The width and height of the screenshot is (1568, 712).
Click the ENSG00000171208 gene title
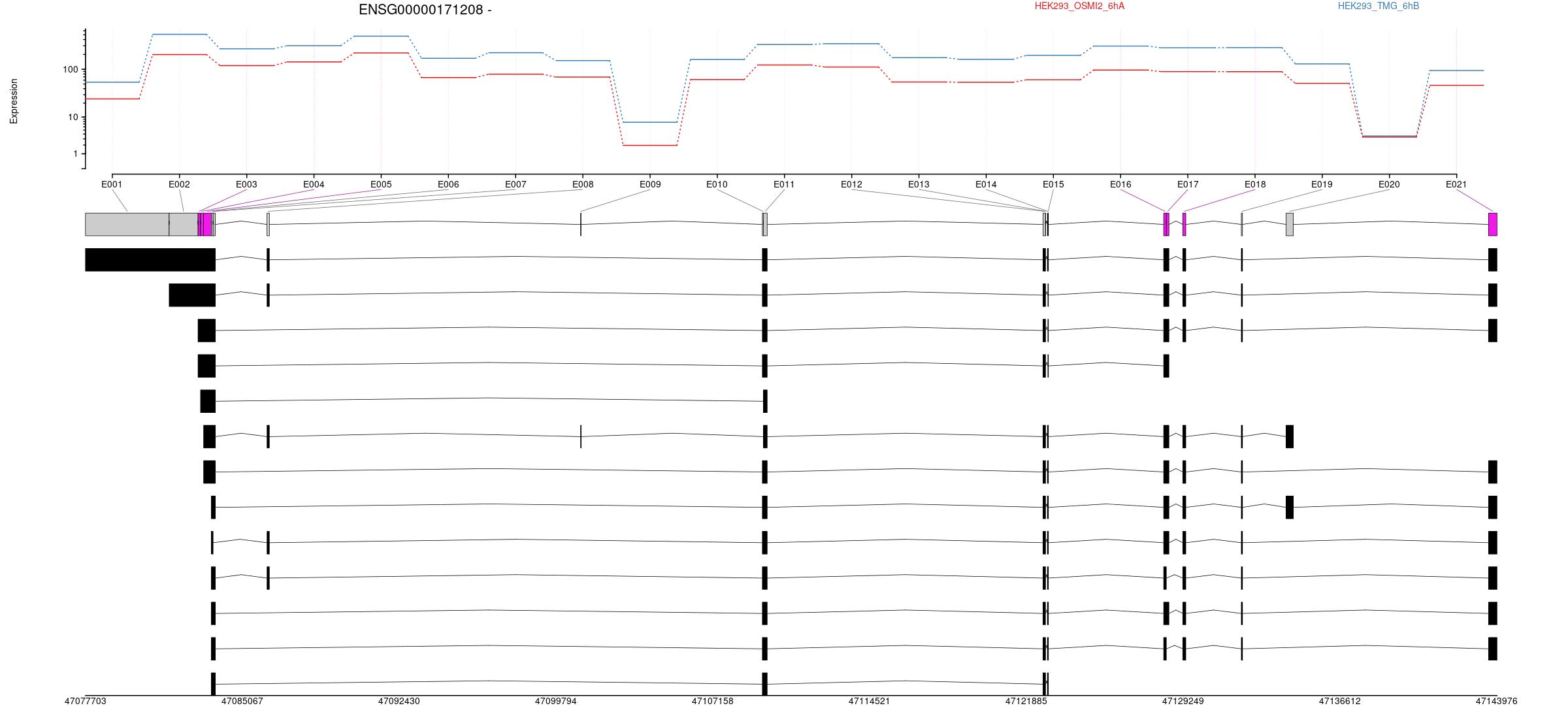click(425, 10)
